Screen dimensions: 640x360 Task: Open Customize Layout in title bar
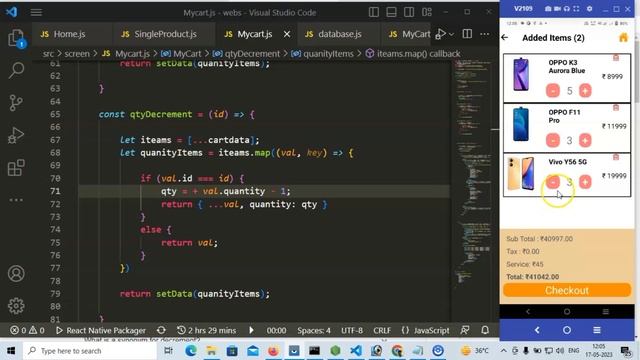[x=427, y=12]
